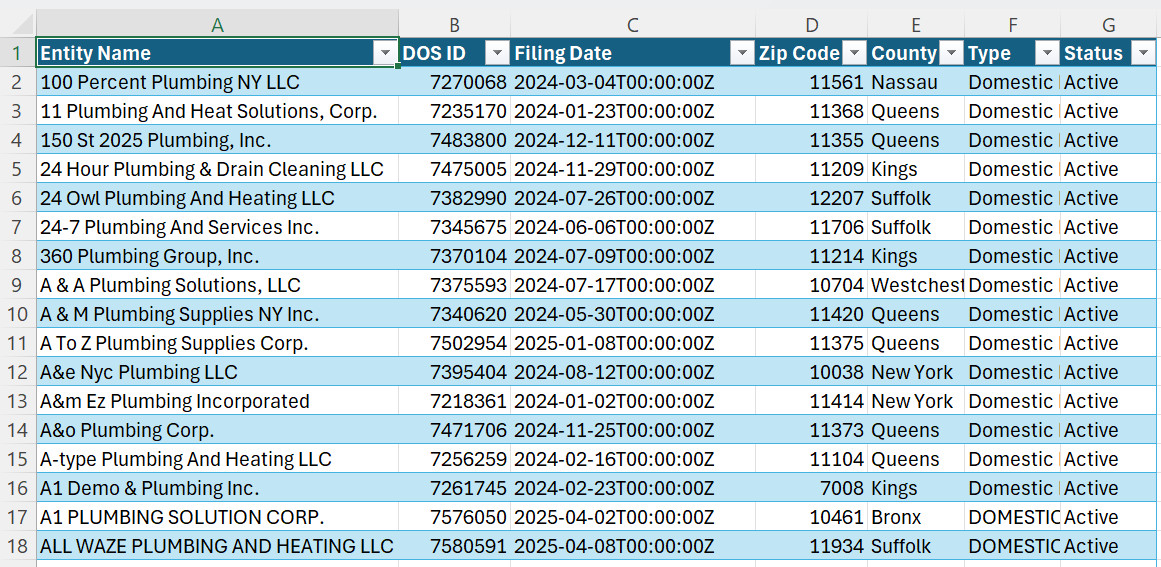This screenshot has height=567, width=1161.
Task: Click cell 'A&m Ez Plumbing Incorporated'
Action: [x=217, y=401]
